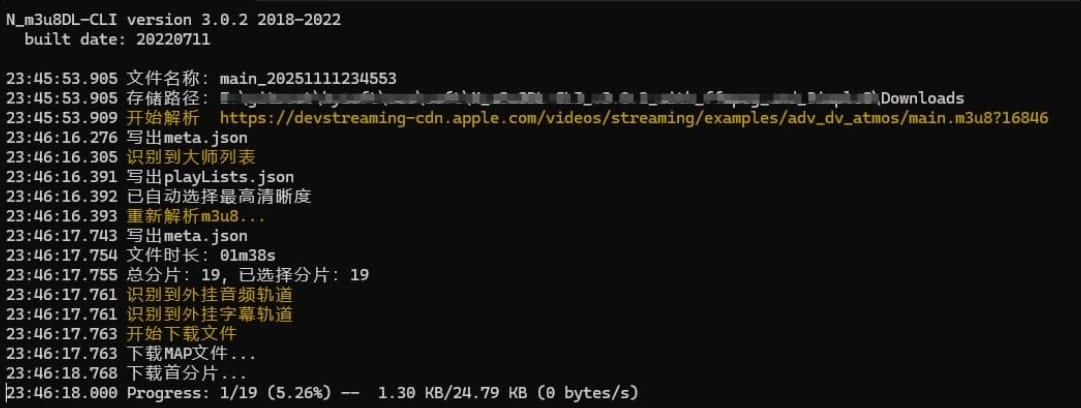Click the 识别到外挂音频轨道 audio track message
1081x408 pixels.
click(210, 295)
